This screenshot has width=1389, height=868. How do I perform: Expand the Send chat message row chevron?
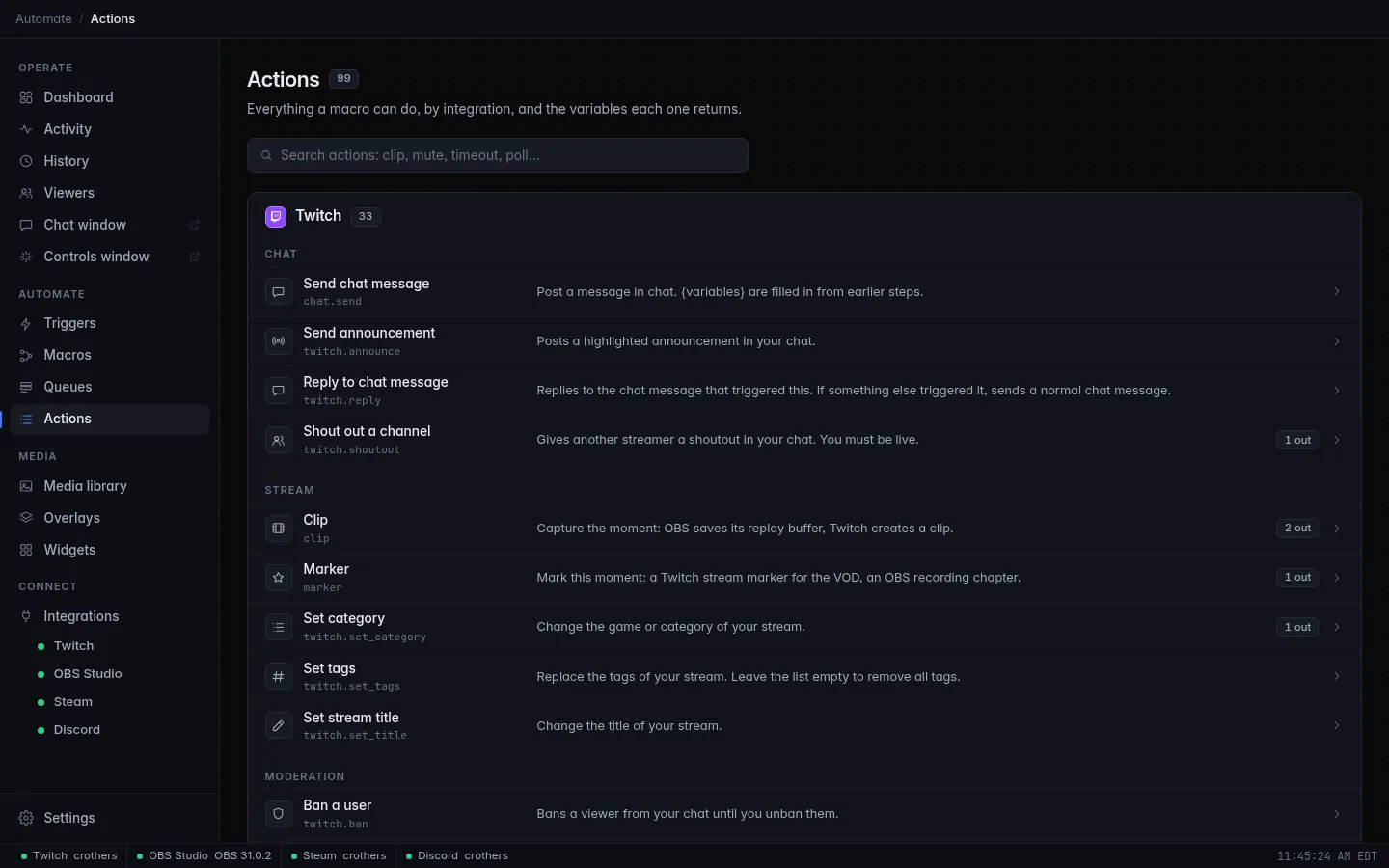[1337, 291]
